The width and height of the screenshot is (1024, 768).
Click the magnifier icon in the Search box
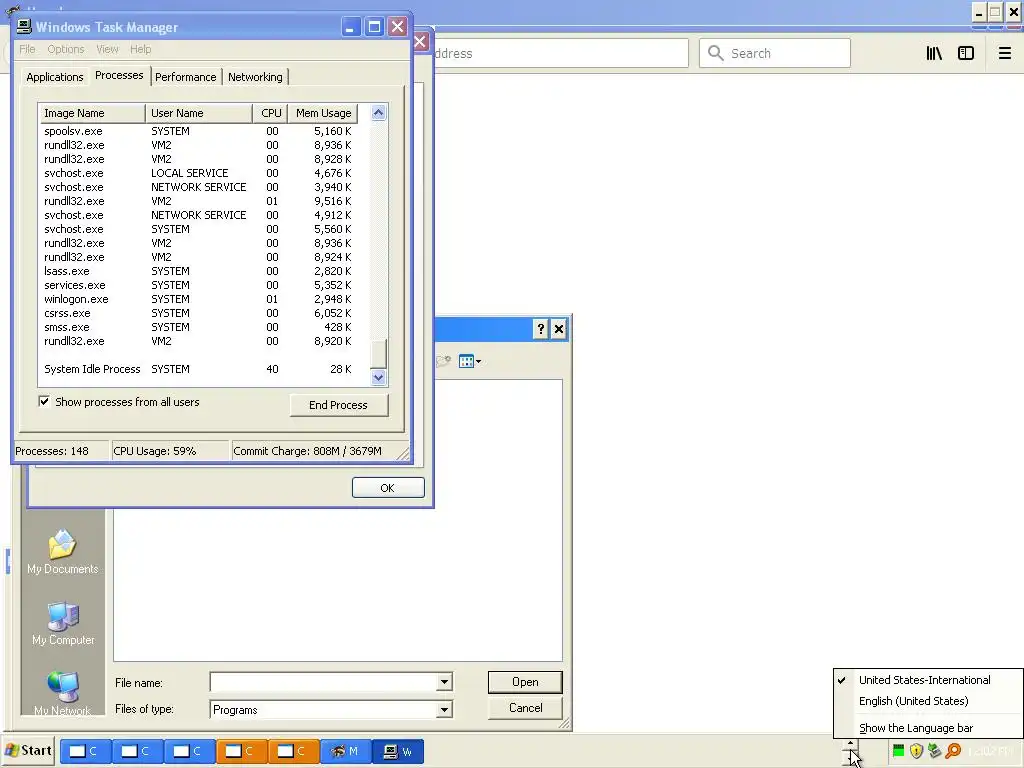[x=716, y=53]
